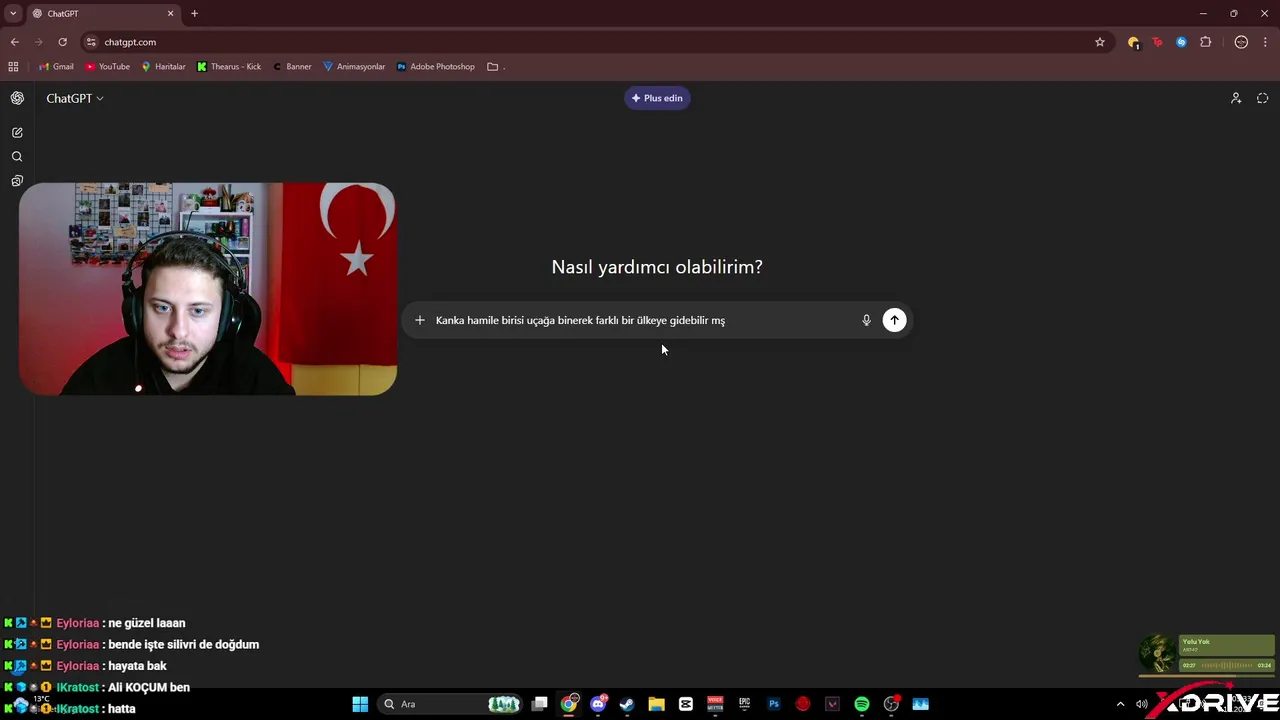Open the blue Shazam extension icon
The image size is (1280, 720).
[x=1181, y=42]
